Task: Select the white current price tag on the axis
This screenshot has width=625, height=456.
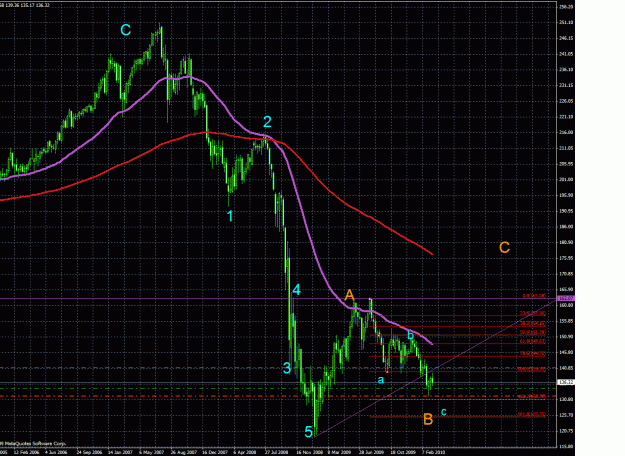Action: pos(566,382)
